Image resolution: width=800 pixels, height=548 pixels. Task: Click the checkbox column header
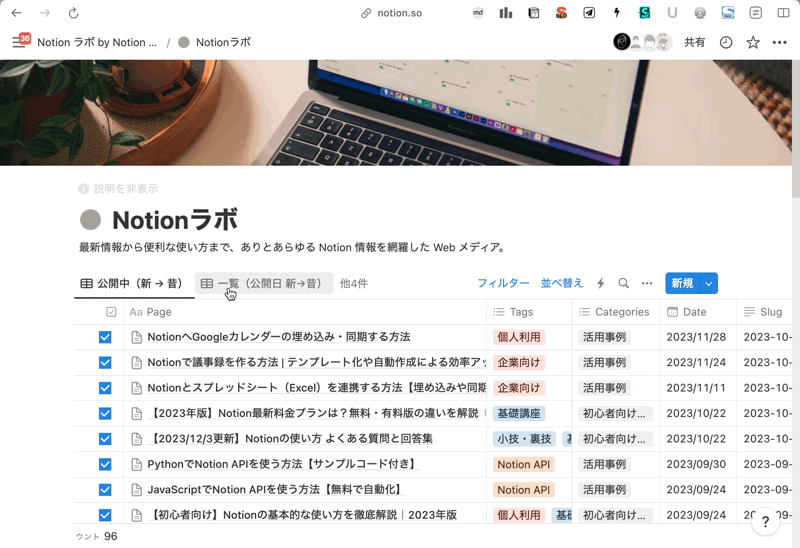(x=111, y=312)
